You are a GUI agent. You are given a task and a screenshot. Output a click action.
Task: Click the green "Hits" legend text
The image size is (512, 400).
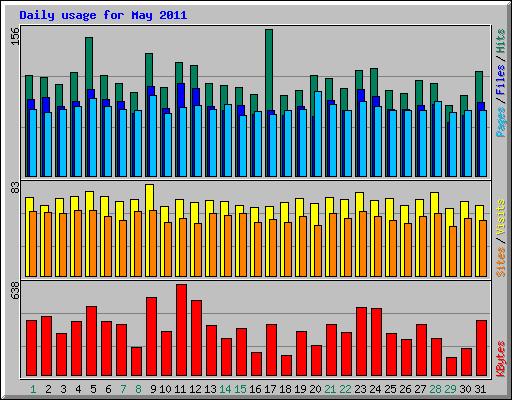(500, 41)
